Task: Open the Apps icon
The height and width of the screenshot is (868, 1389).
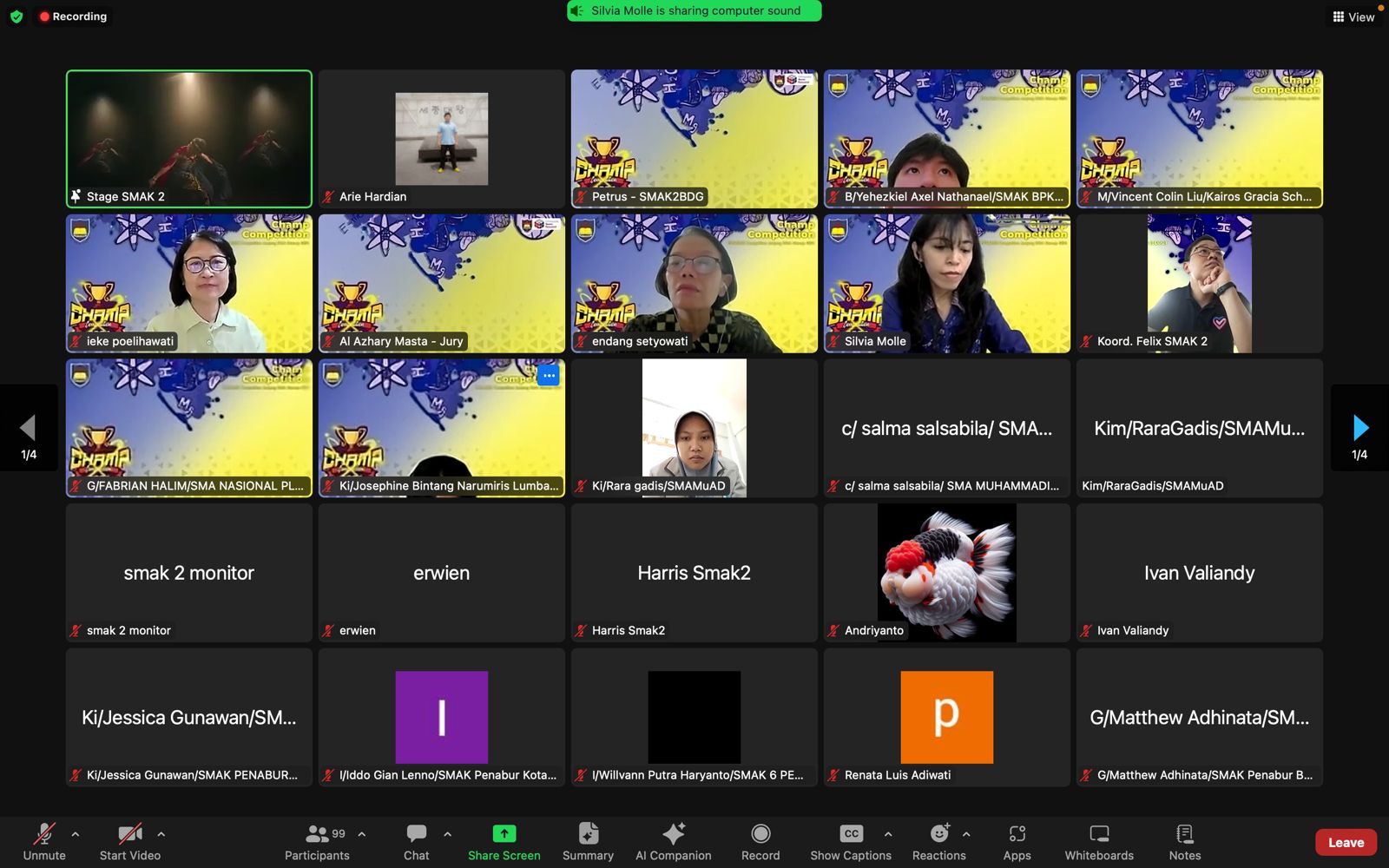Action: (x=1017, y=833)
